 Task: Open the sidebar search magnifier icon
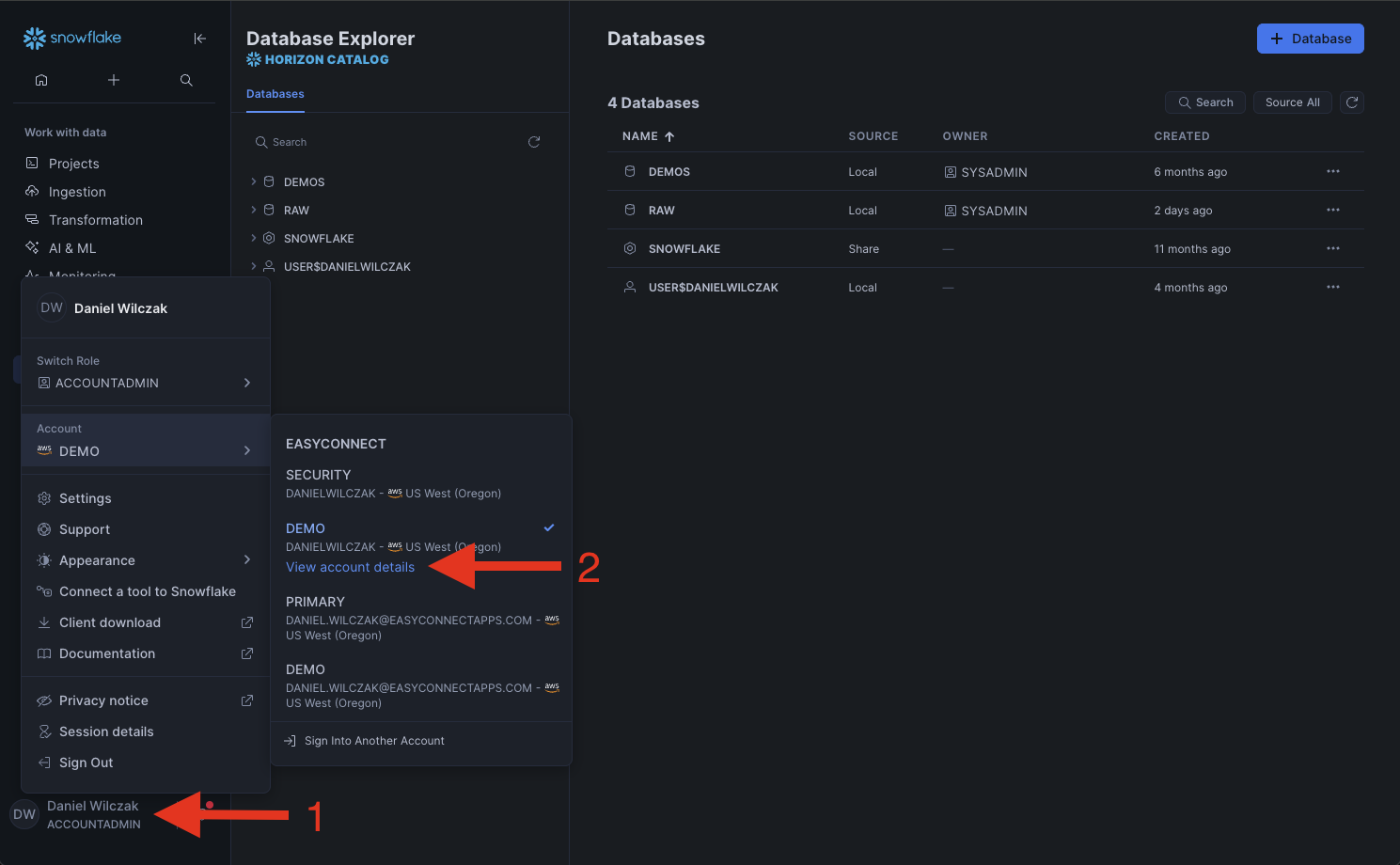click(186, 80)
